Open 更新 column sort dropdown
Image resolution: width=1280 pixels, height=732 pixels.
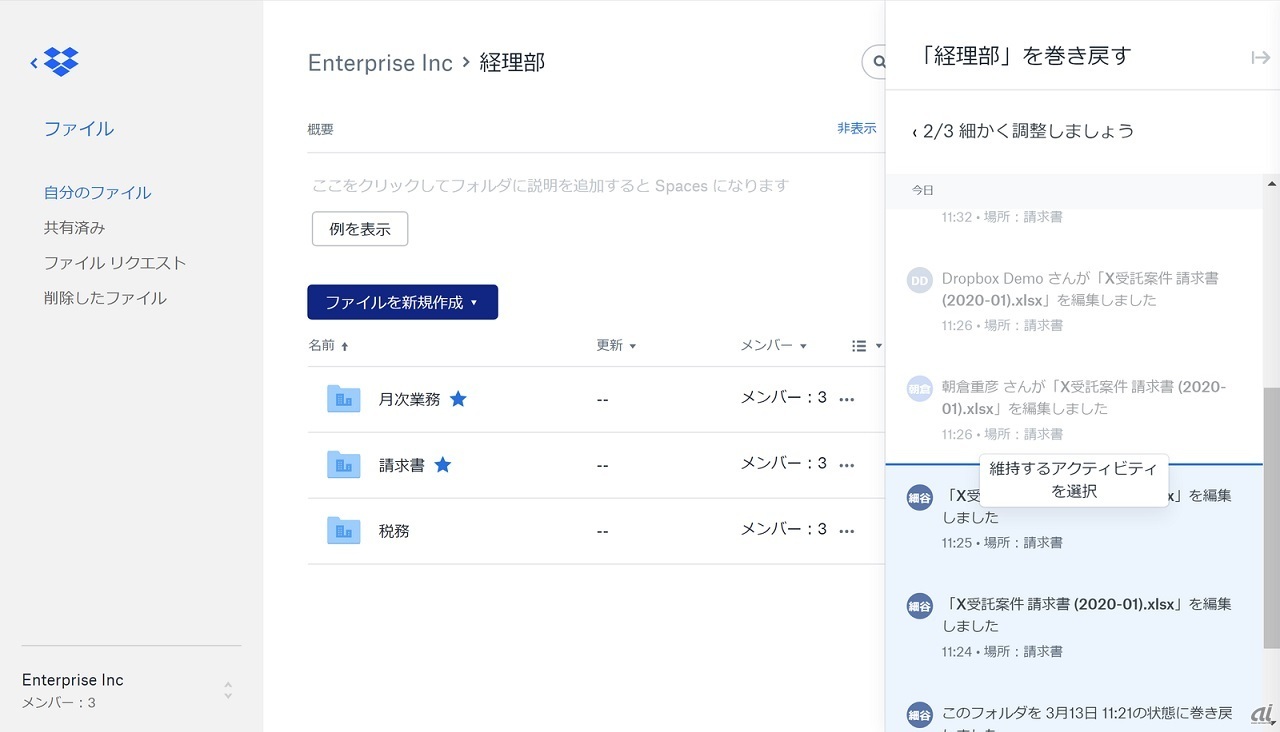tap(616, 346)
